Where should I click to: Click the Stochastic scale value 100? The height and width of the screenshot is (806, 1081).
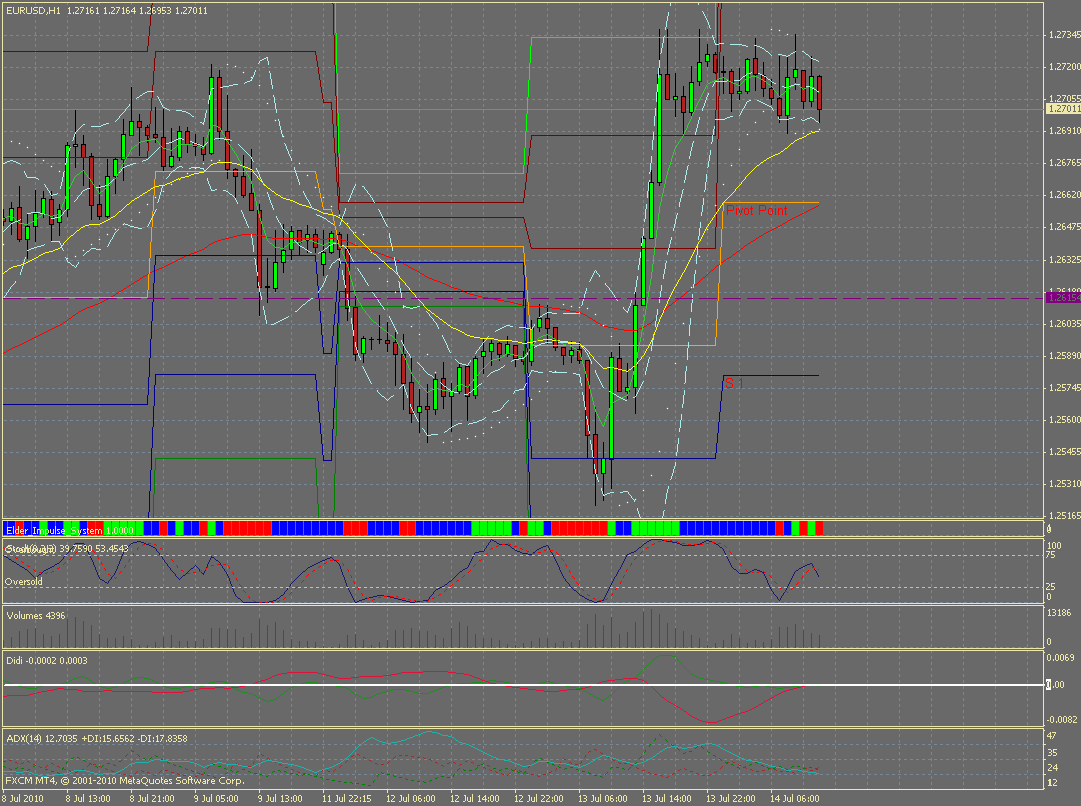click(x=1054, y=545)
